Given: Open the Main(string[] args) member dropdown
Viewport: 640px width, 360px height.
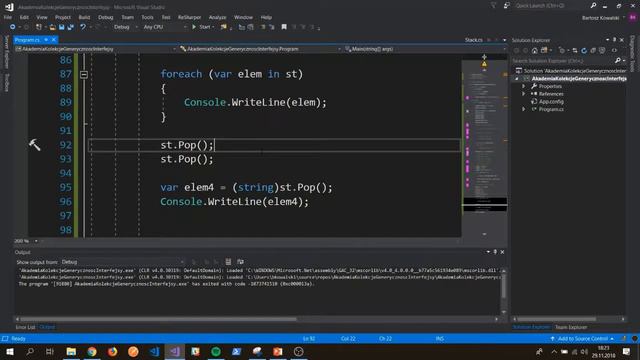Looking at the screenshot, I should [424, 49].
